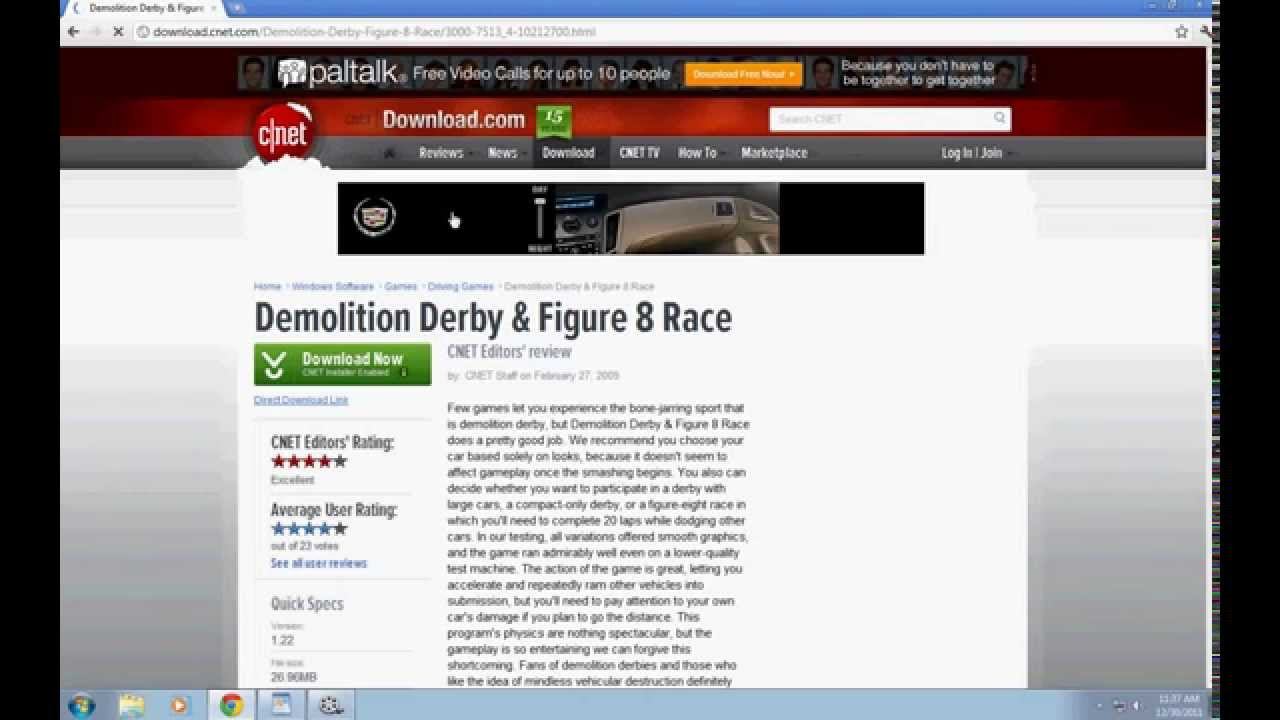Click the green Download Now button
The image size is (1280, 720).
coord(342,365)
